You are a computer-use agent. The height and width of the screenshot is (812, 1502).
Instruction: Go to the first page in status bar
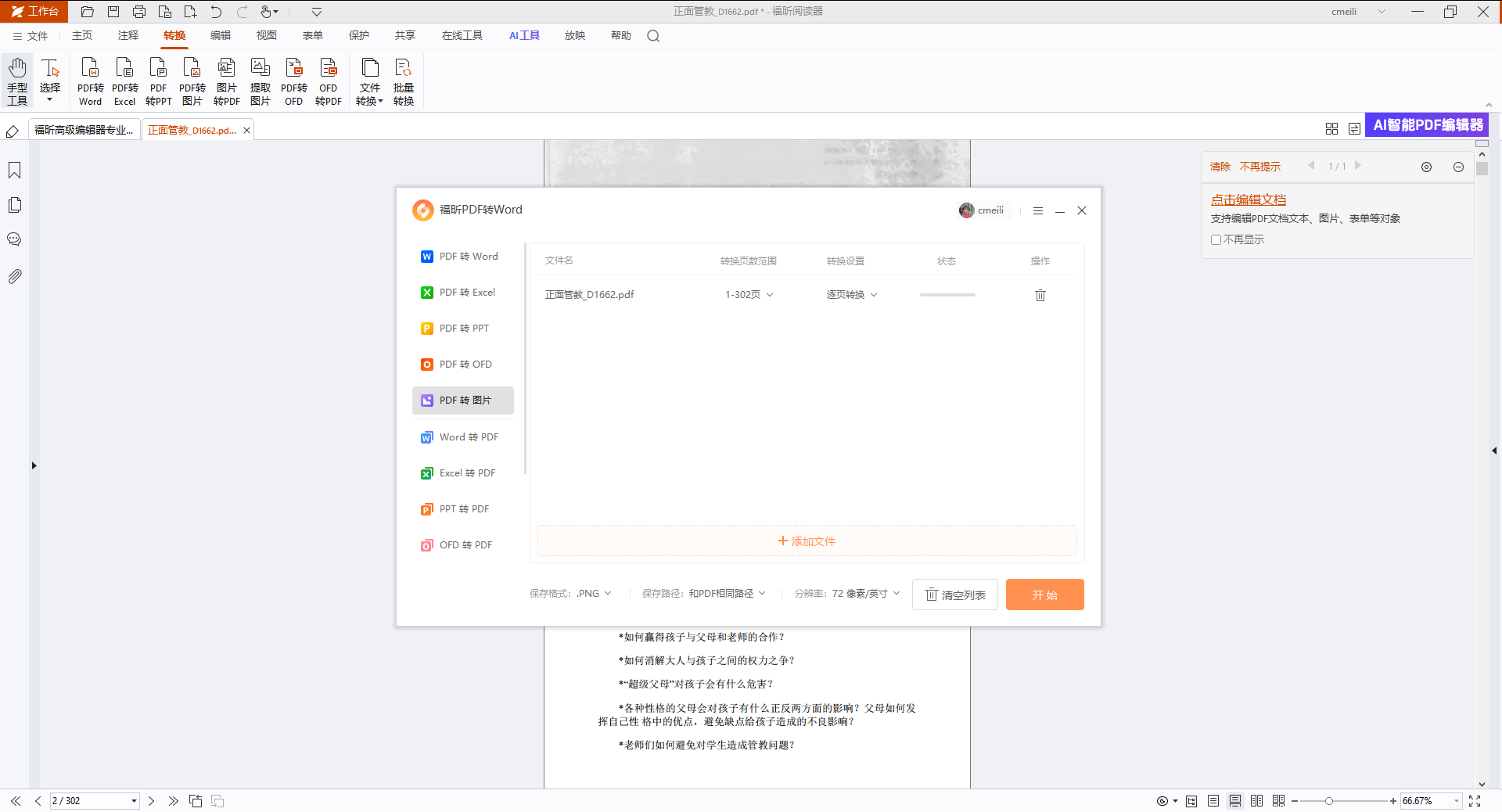click(x=16, y=801)
